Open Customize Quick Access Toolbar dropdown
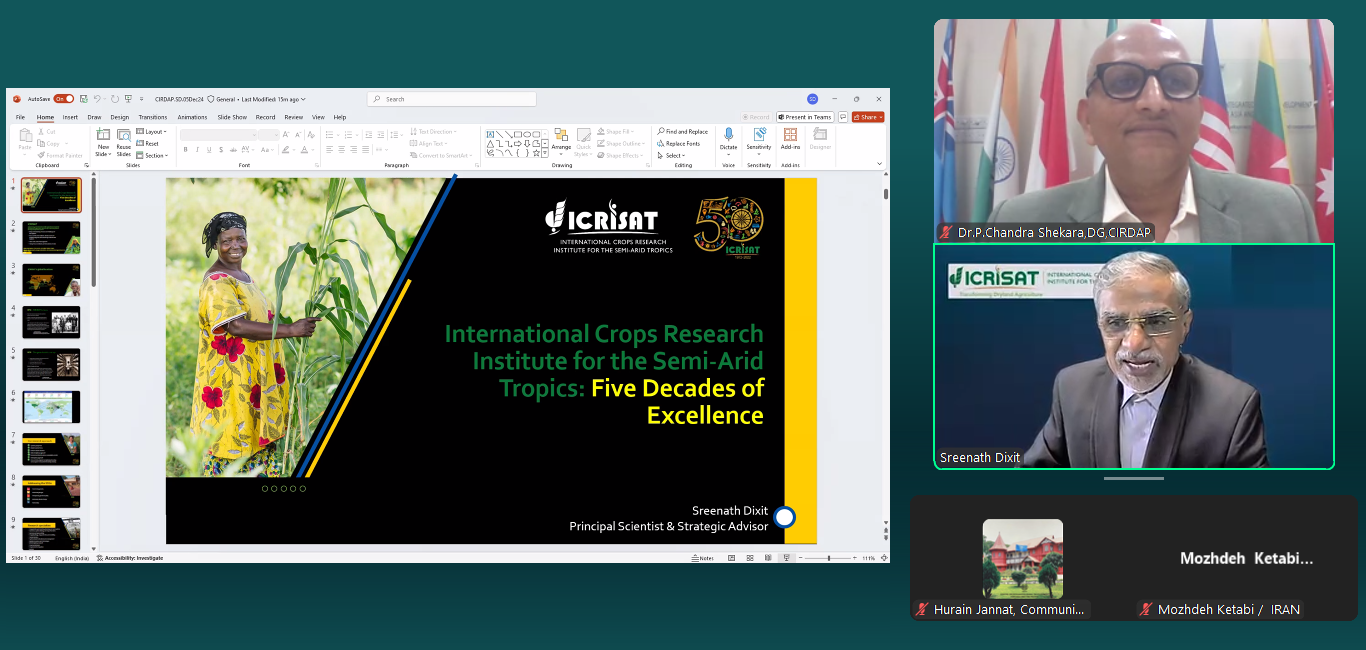 (x=141, y=99)
